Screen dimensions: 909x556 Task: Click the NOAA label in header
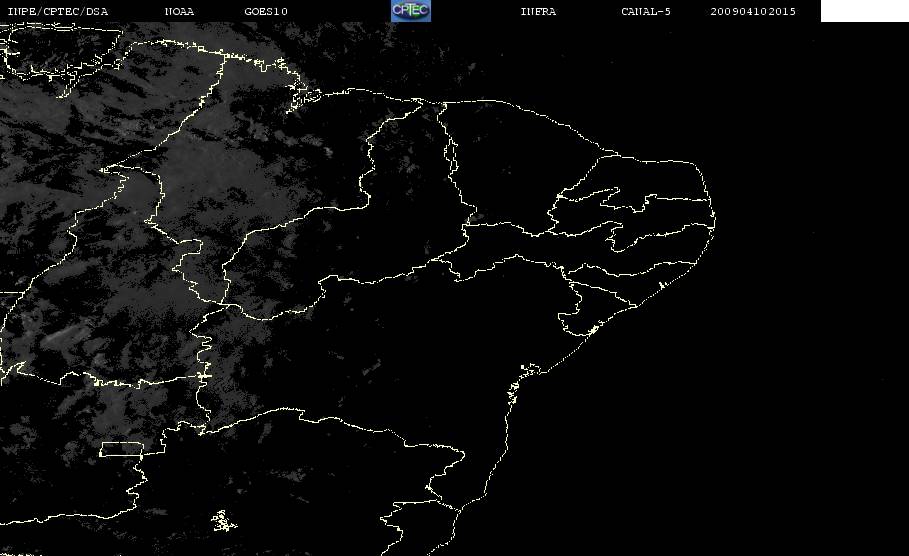[x=179, y=11]
